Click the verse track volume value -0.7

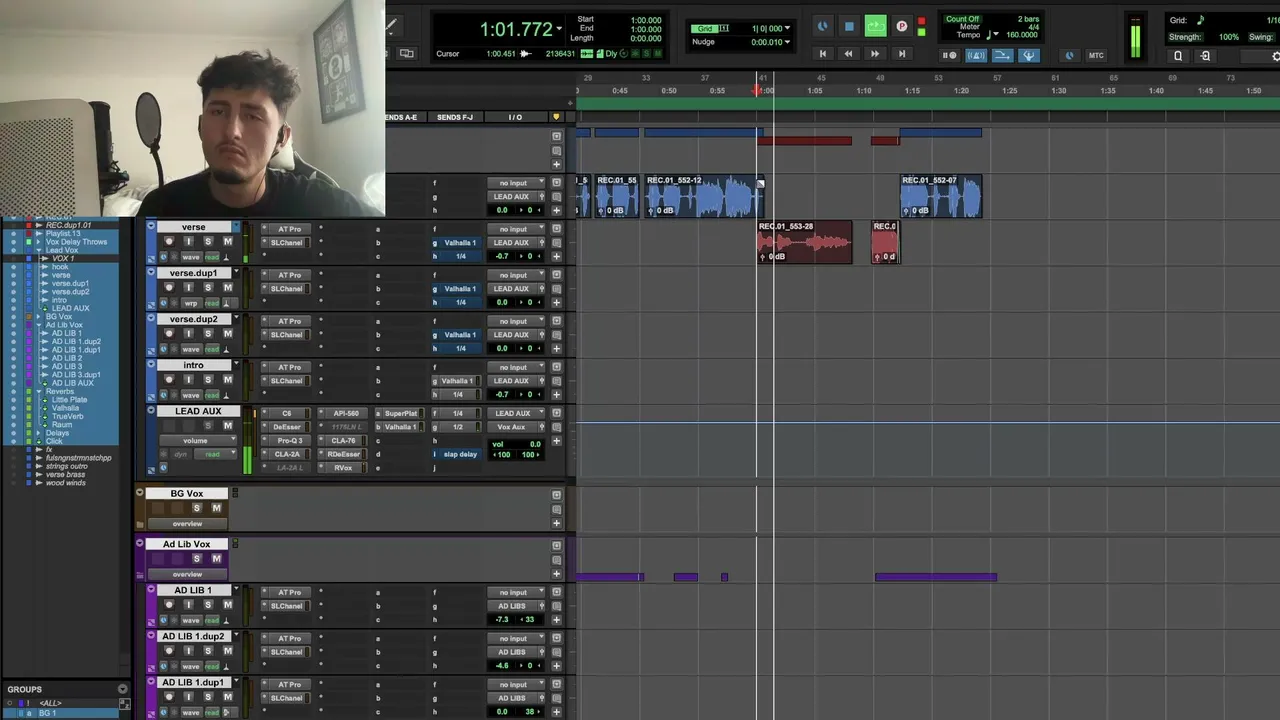[502, 256]
